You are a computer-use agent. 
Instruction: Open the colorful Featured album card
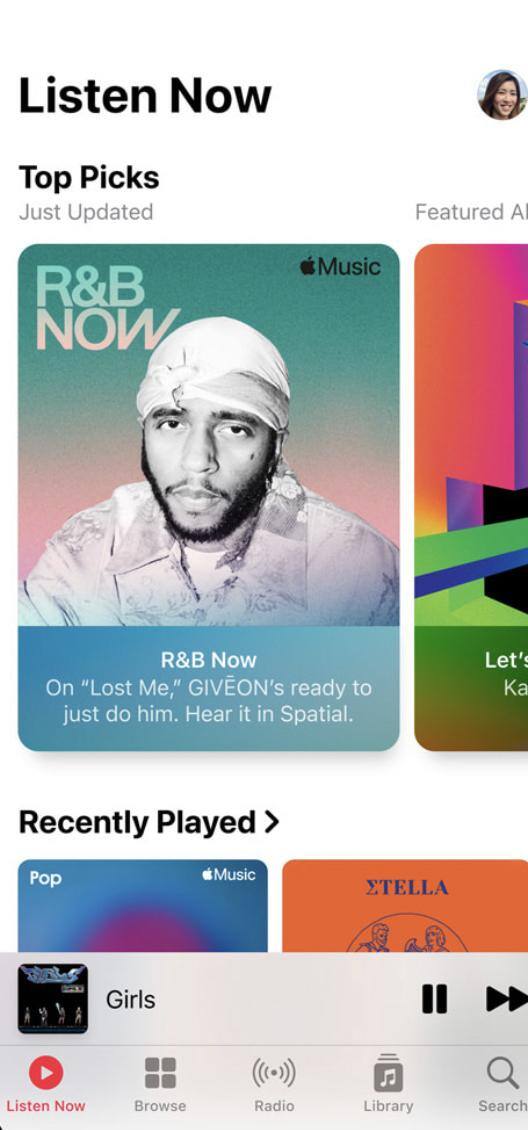tap(471, 497)
